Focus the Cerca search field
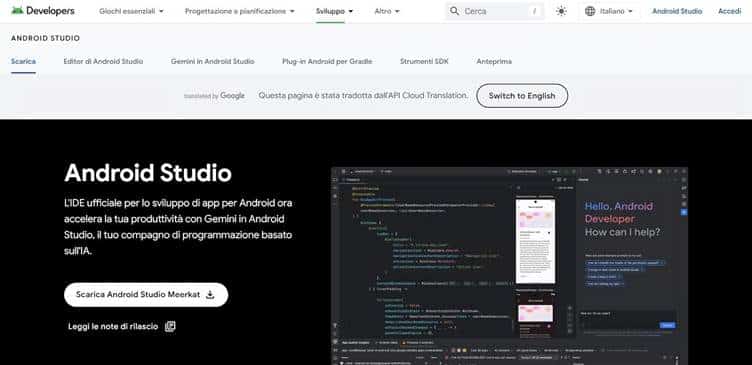 (x=495, y=11)
